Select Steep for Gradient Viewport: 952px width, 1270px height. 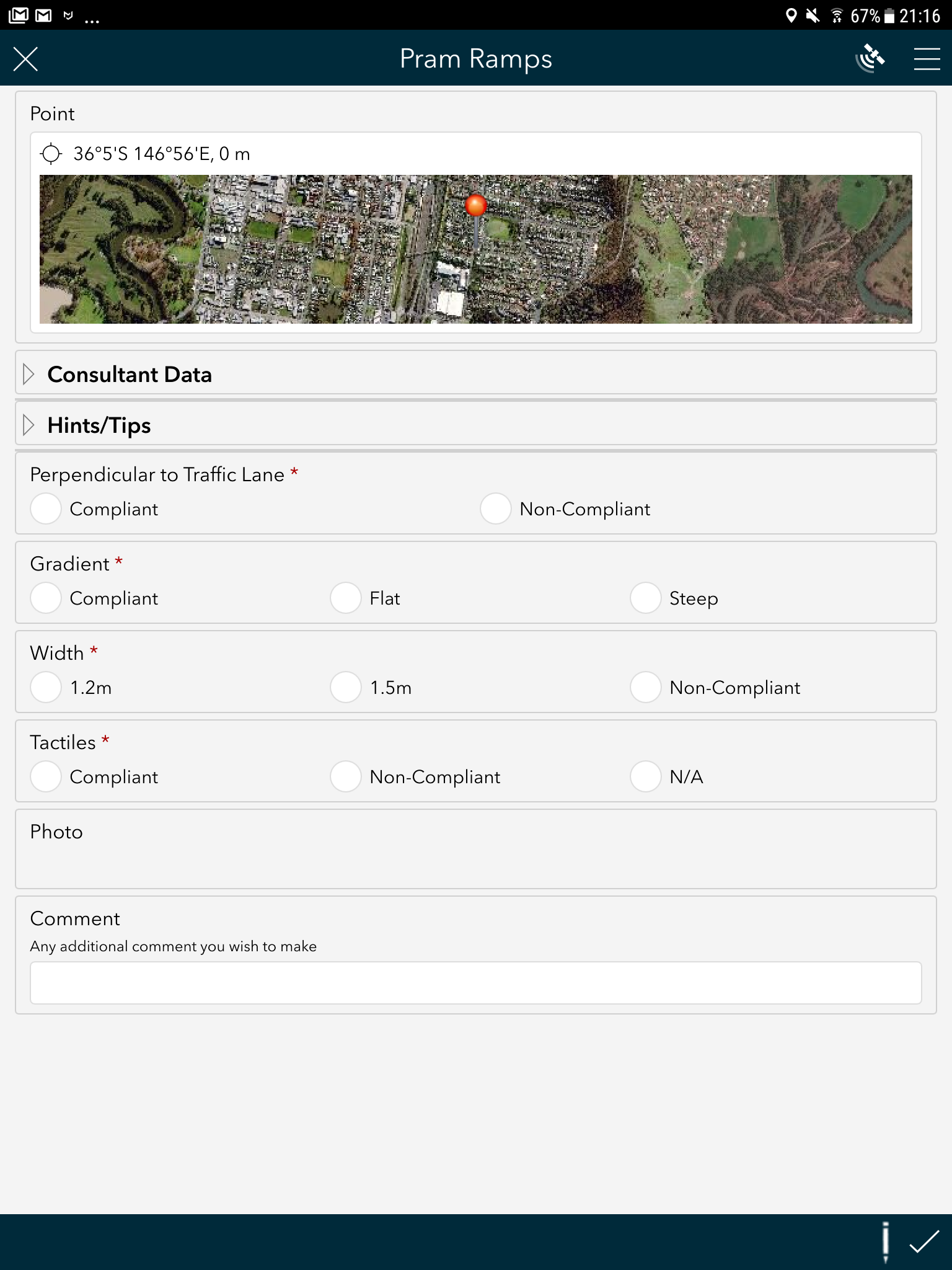click(x=674, y=598)
